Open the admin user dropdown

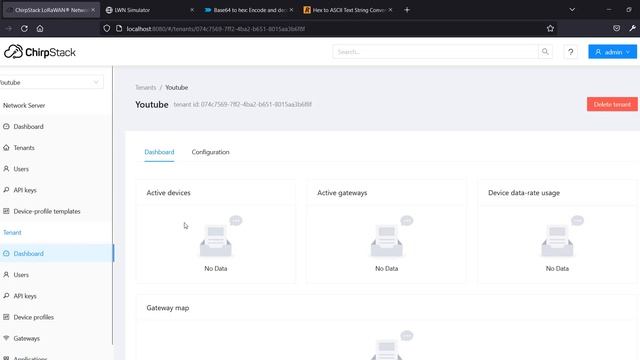point(612,52)
